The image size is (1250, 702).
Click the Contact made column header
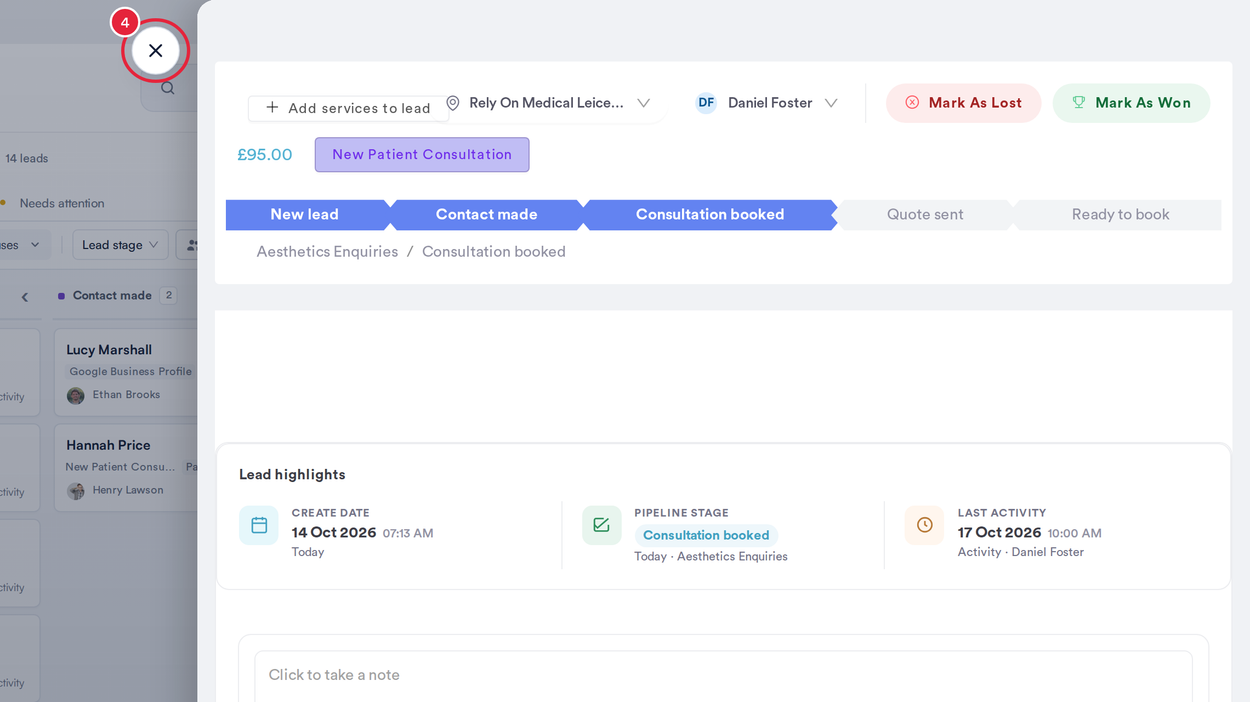tap(112, 296)
